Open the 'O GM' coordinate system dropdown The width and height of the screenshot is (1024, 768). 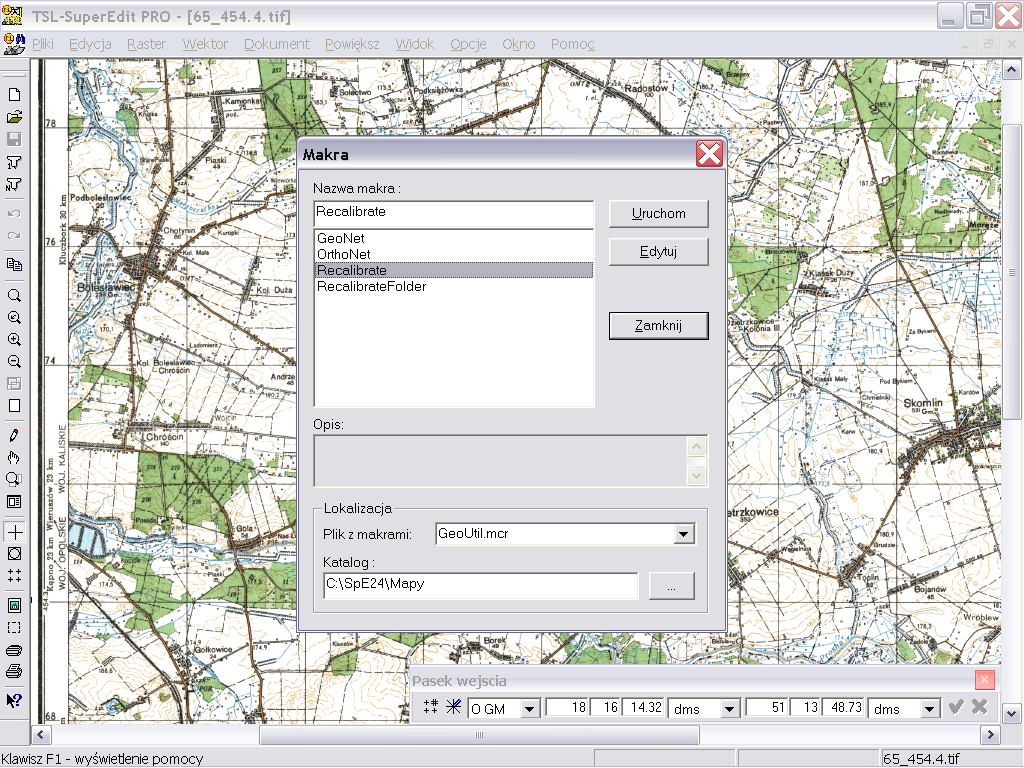(530, 709)
